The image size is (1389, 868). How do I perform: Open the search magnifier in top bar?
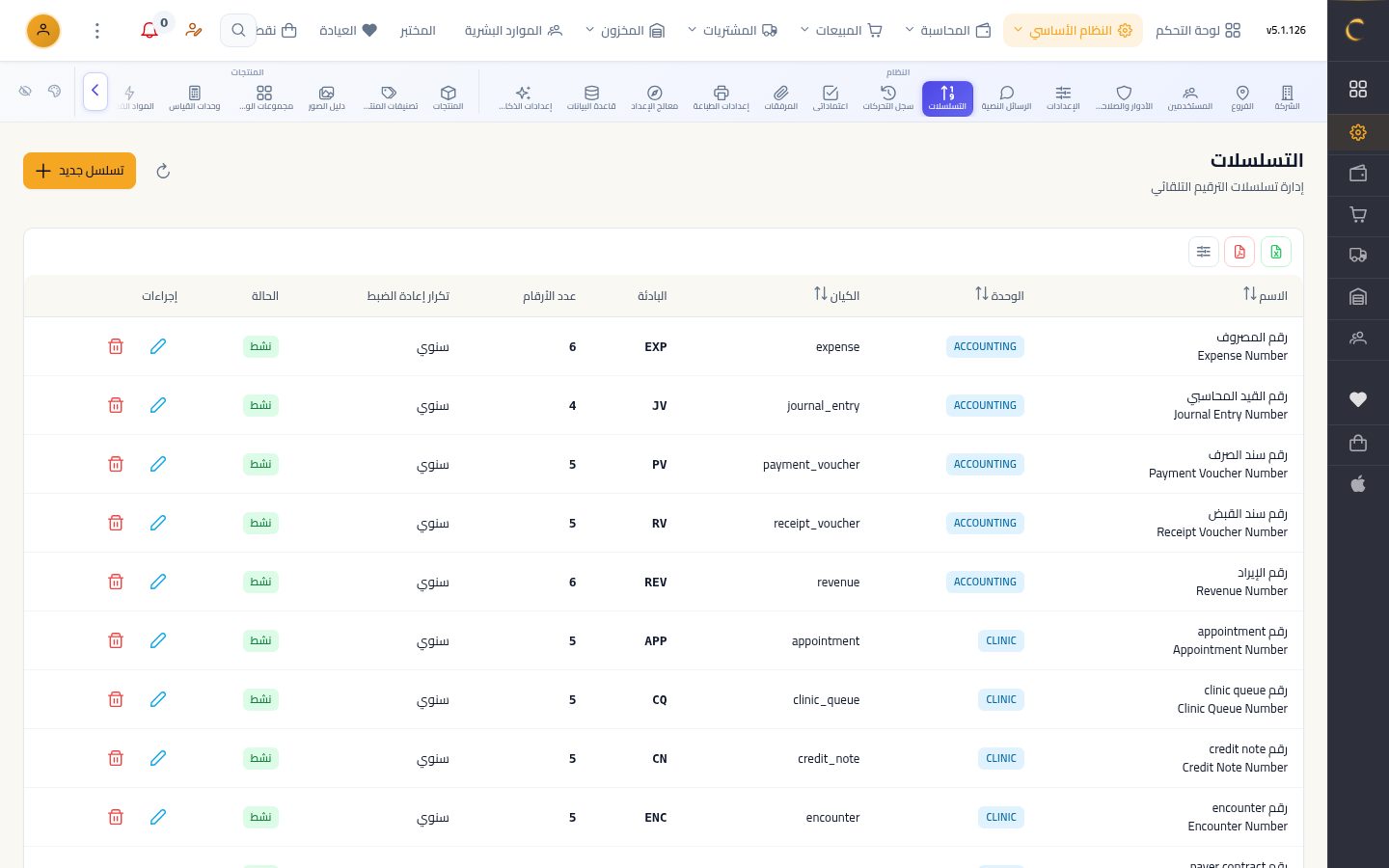point(238,31)
